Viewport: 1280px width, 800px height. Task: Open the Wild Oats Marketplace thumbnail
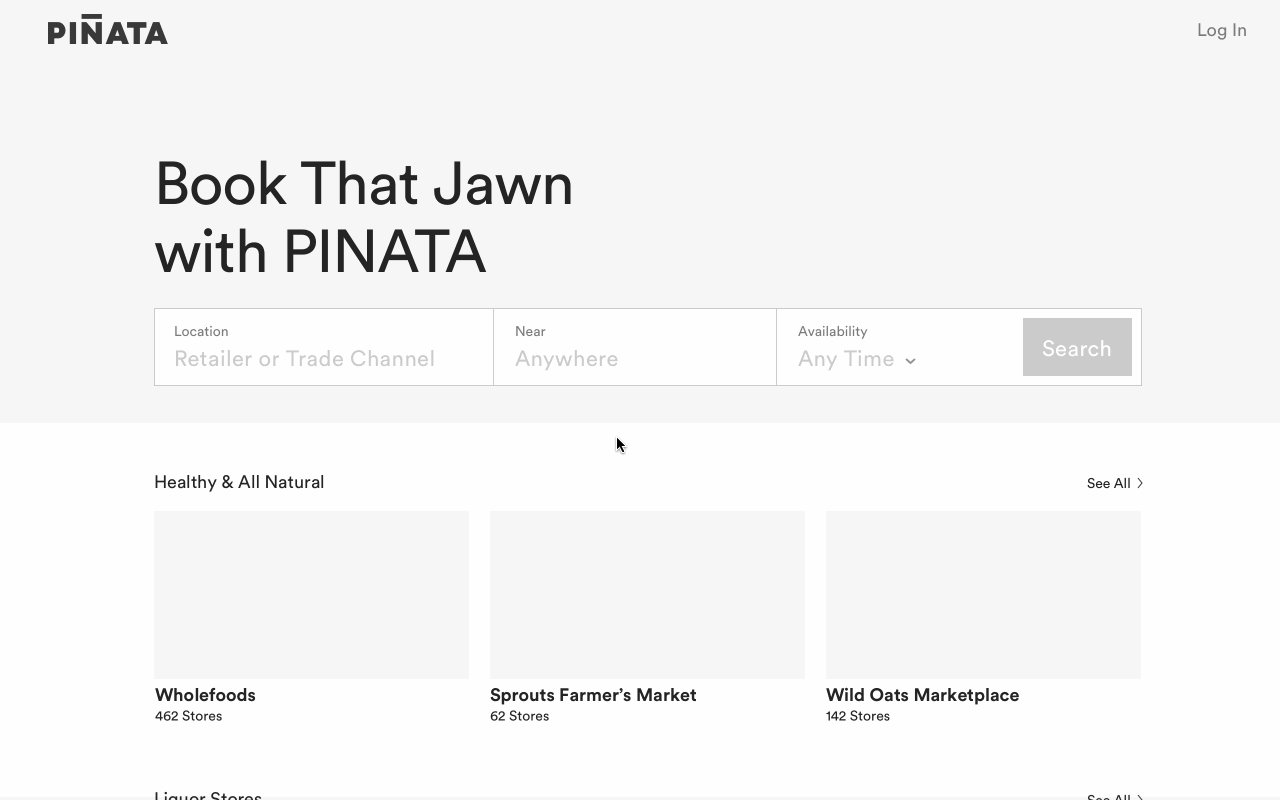(983, 595)
